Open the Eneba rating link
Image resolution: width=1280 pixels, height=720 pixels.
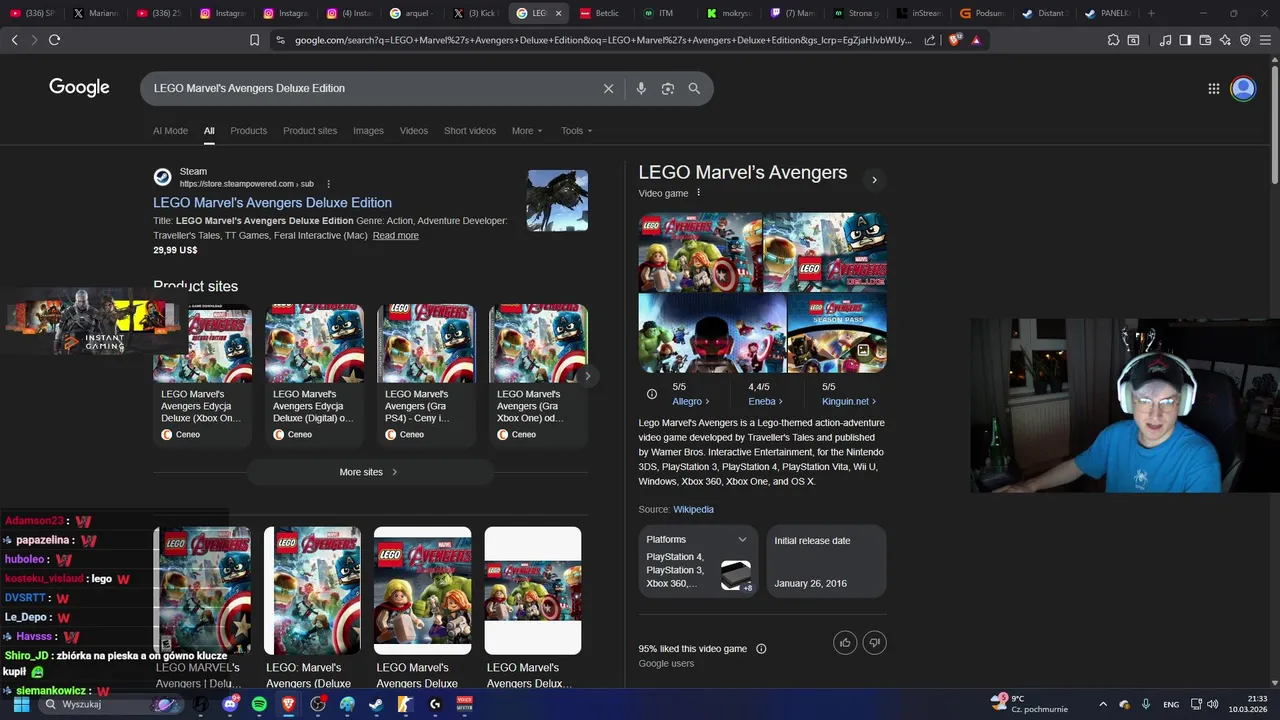pyautogui.click(x=765, y=402)
